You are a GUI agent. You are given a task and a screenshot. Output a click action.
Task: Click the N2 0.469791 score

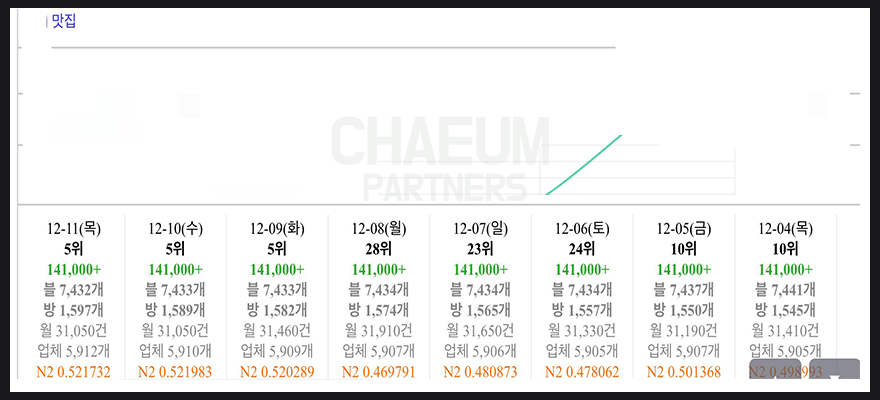[x=379, y=372]
